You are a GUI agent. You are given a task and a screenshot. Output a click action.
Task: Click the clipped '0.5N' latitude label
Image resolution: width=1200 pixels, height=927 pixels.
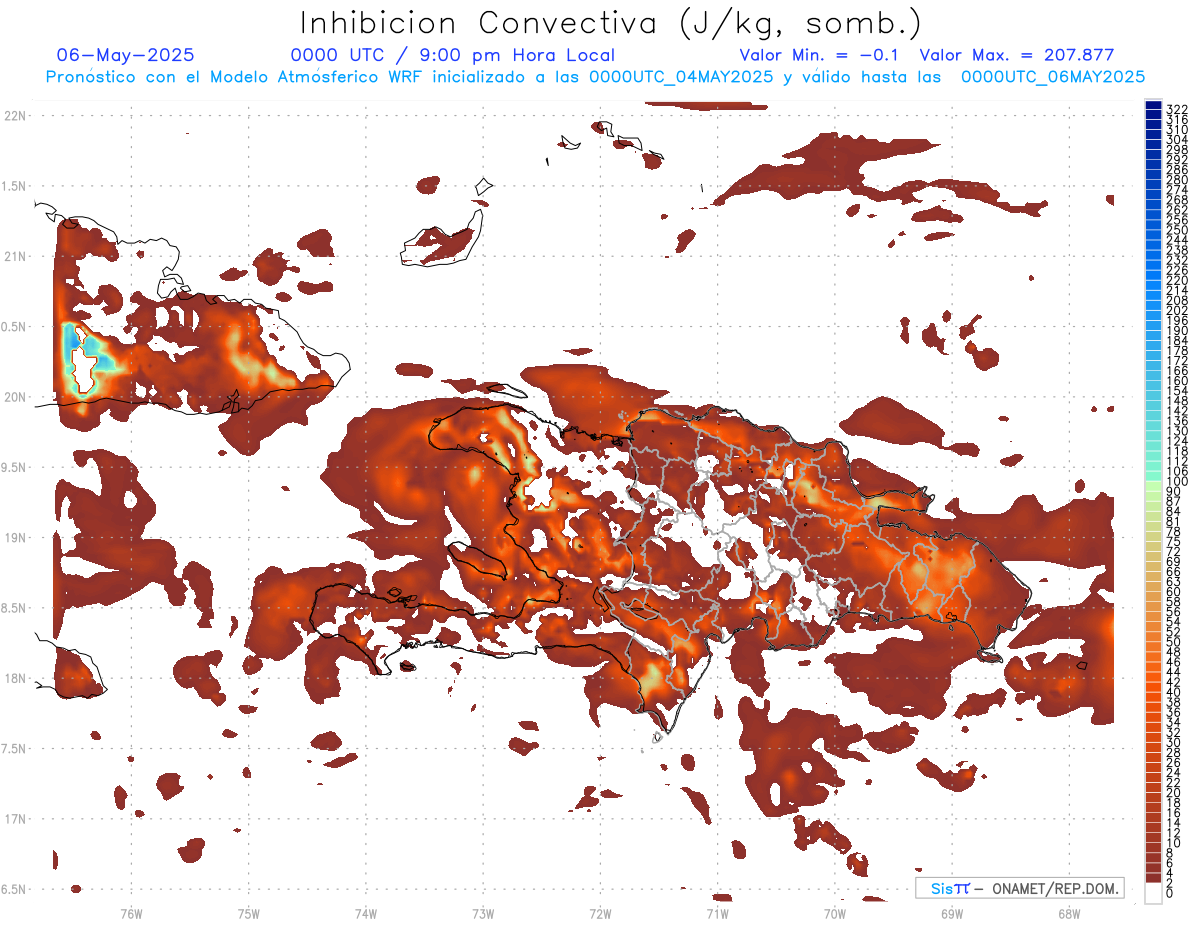[14, 327]
